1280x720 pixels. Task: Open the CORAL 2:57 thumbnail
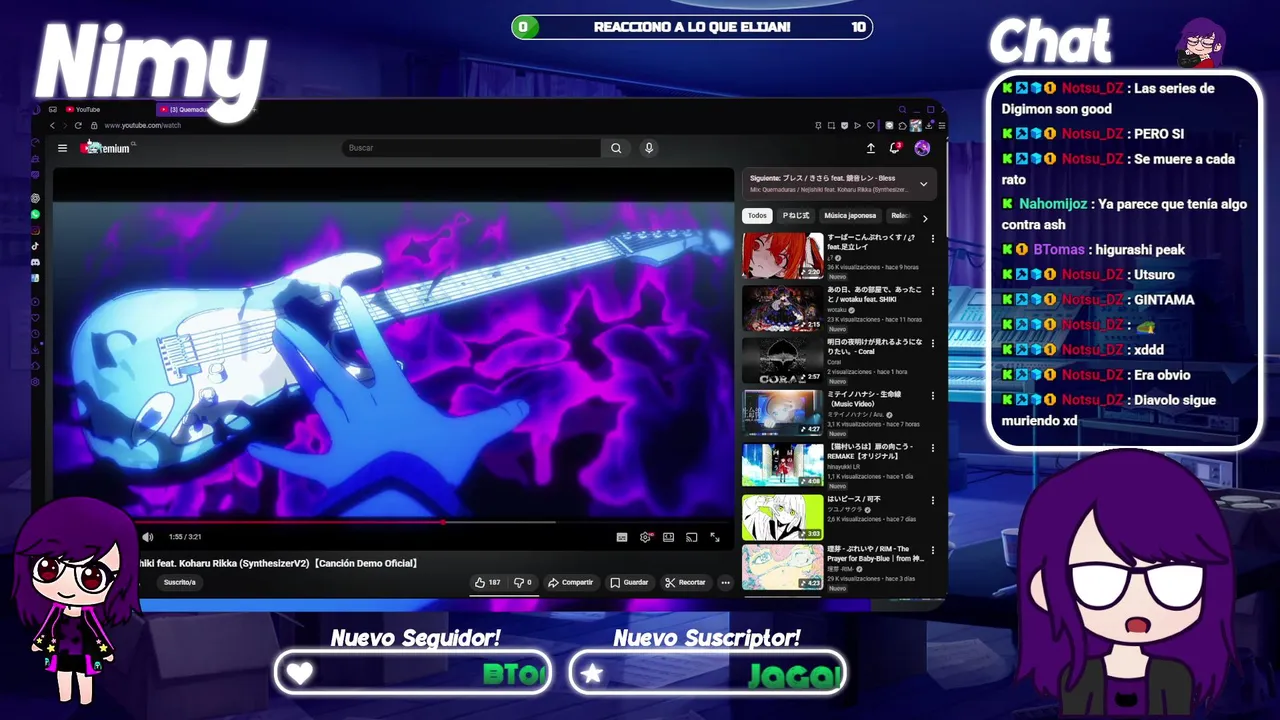tap(783, 361)
